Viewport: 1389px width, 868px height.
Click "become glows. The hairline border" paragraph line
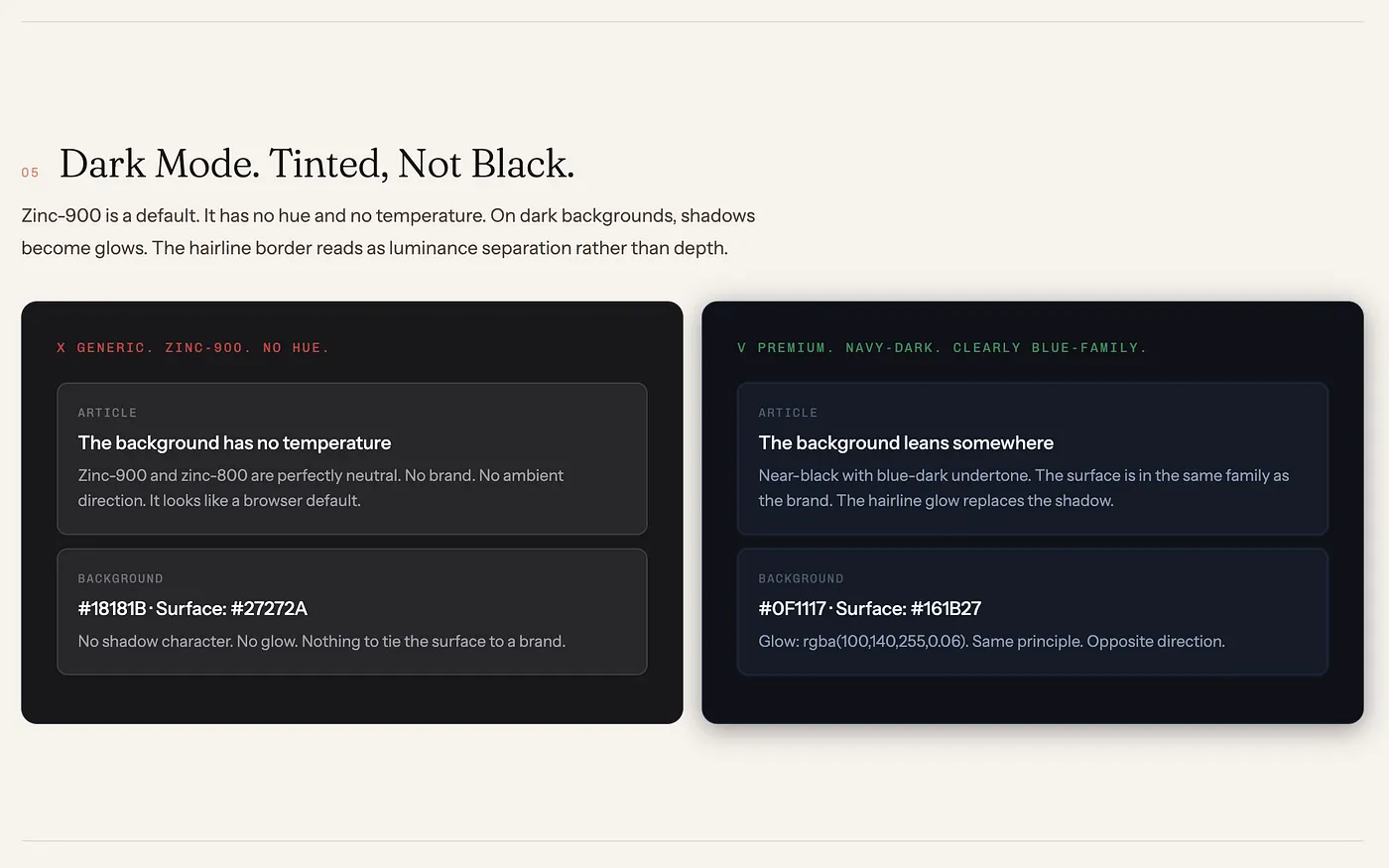coord(374,248)
